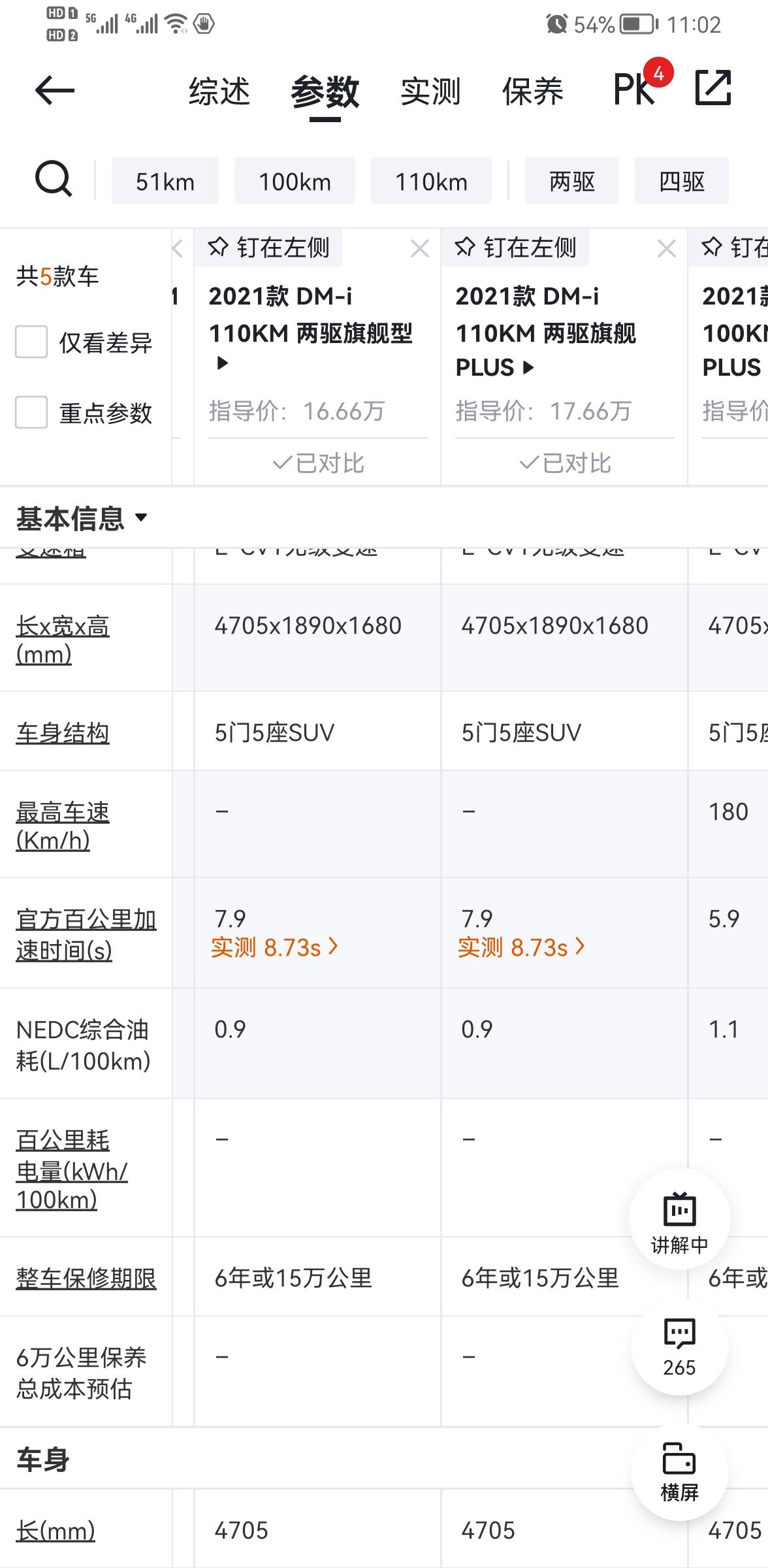
Task: Open 实测 8.73s details in first column
Action: (x=274, y=947)
